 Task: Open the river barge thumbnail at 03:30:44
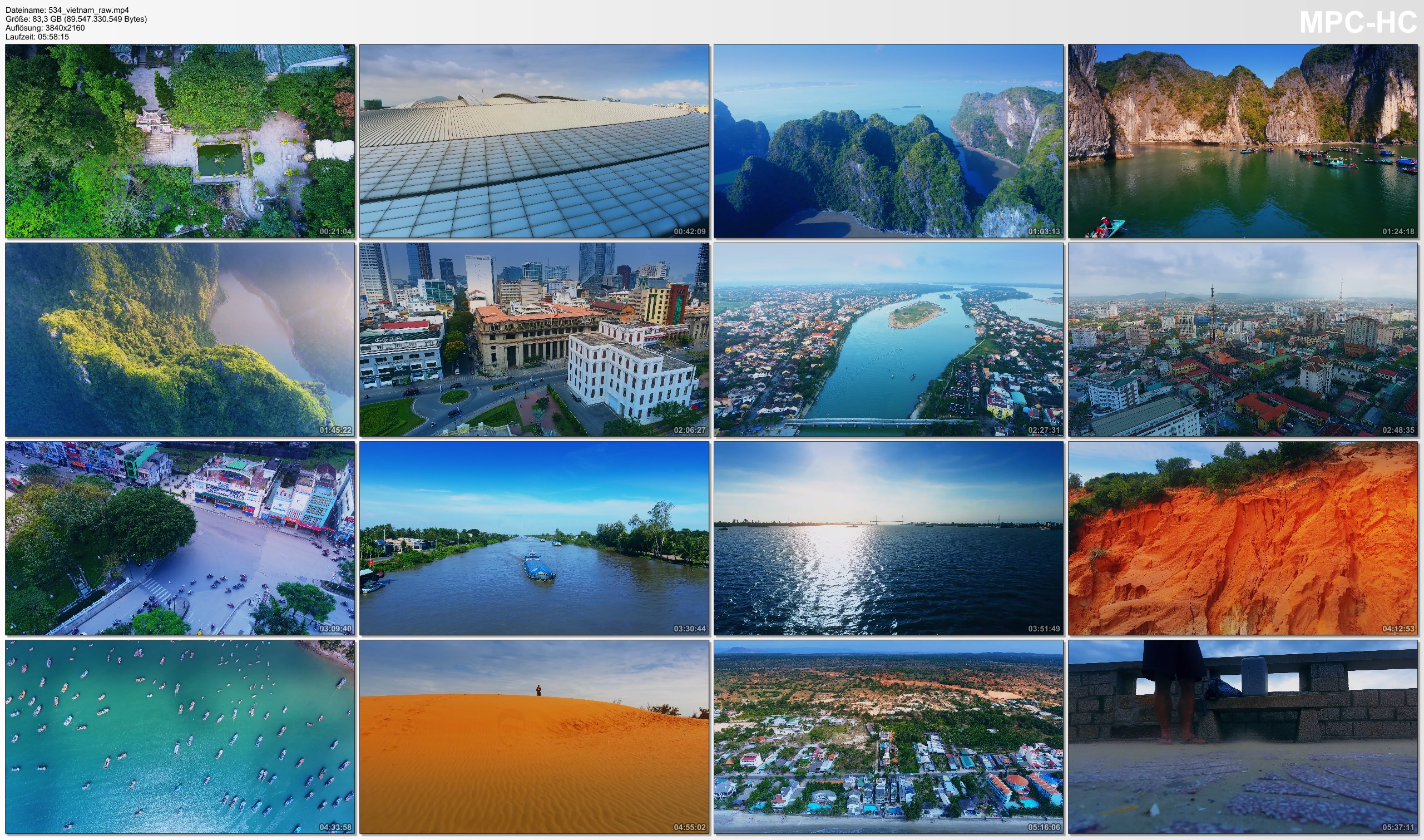tap(535, 538)
